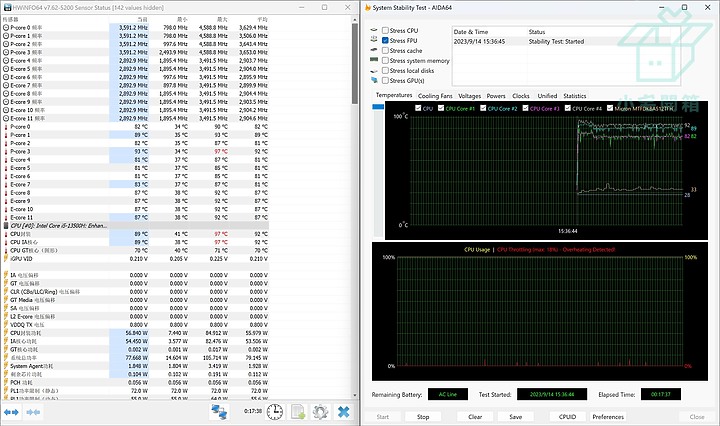Click the clock icon beside P-core 0 frequency row
Image resolution: width=720 pixels, height=426 pixels.
6,28
